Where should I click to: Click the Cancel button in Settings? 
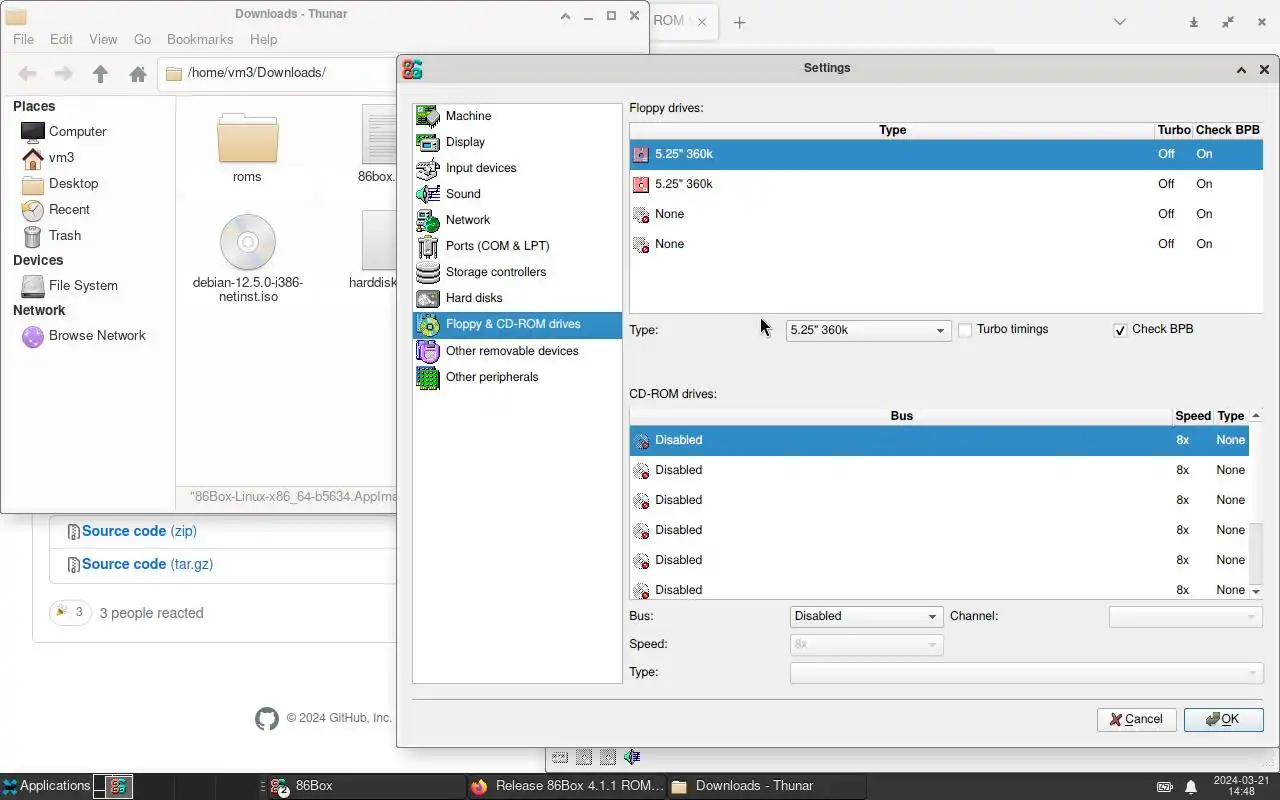pyautogui.click(x=1137, y=719)
